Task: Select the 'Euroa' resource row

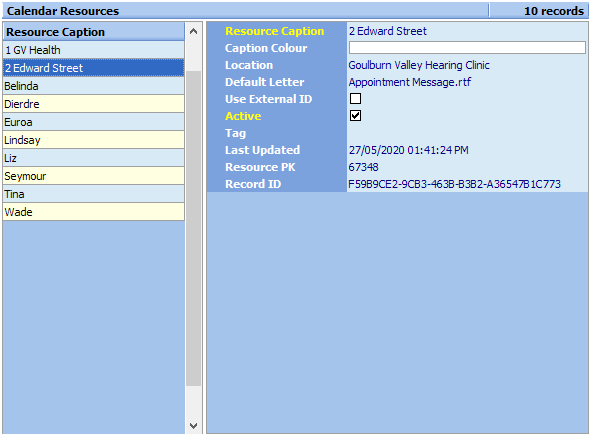Action: pos(93,122)
